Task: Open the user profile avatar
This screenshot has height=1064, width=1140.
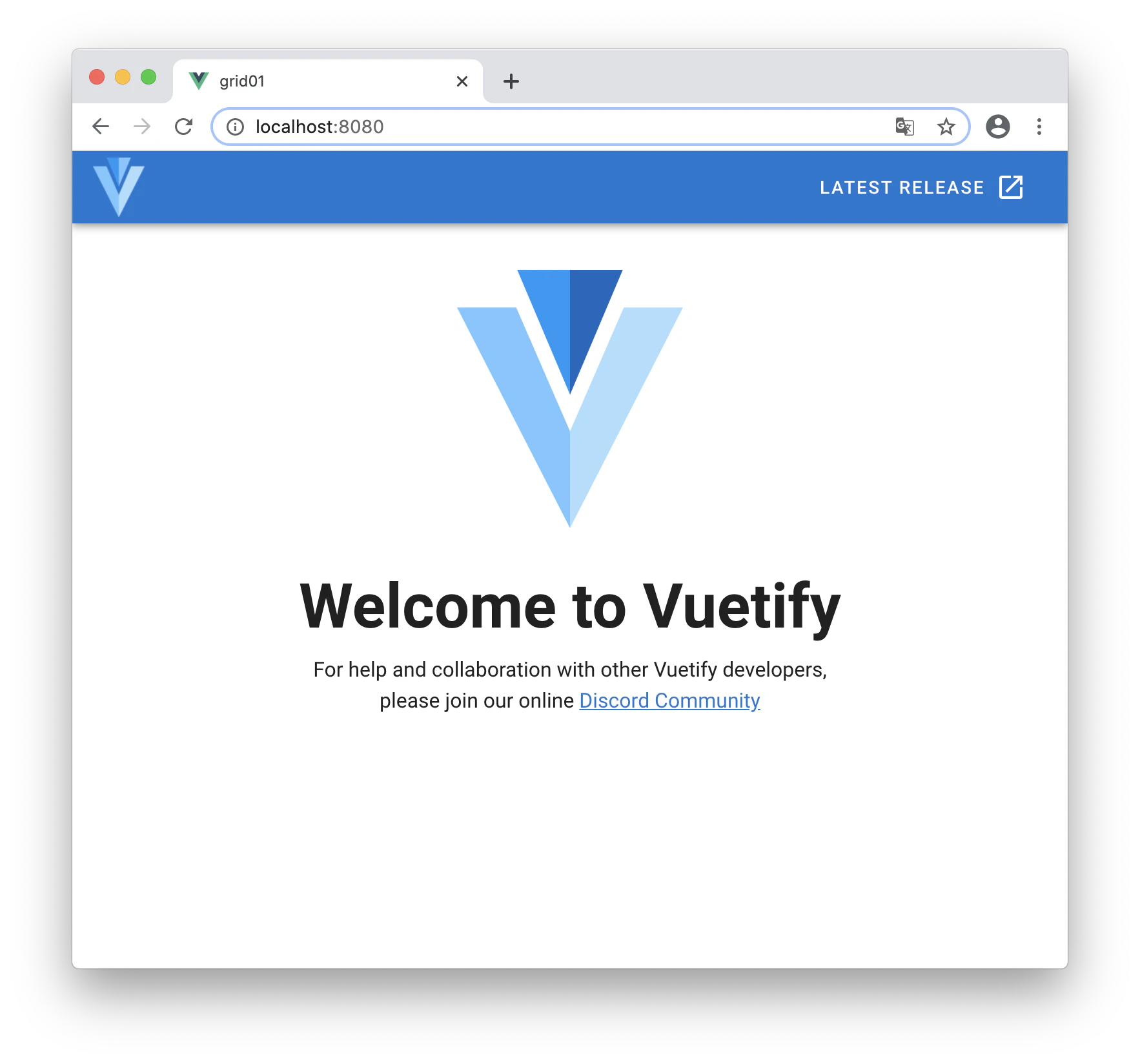Action: tap(998, 127)
